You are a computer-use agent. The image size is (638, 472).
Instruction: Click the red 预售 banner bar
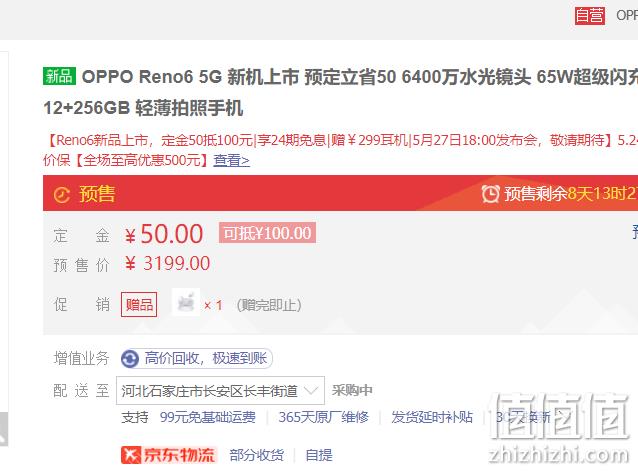tap(341, 193)
